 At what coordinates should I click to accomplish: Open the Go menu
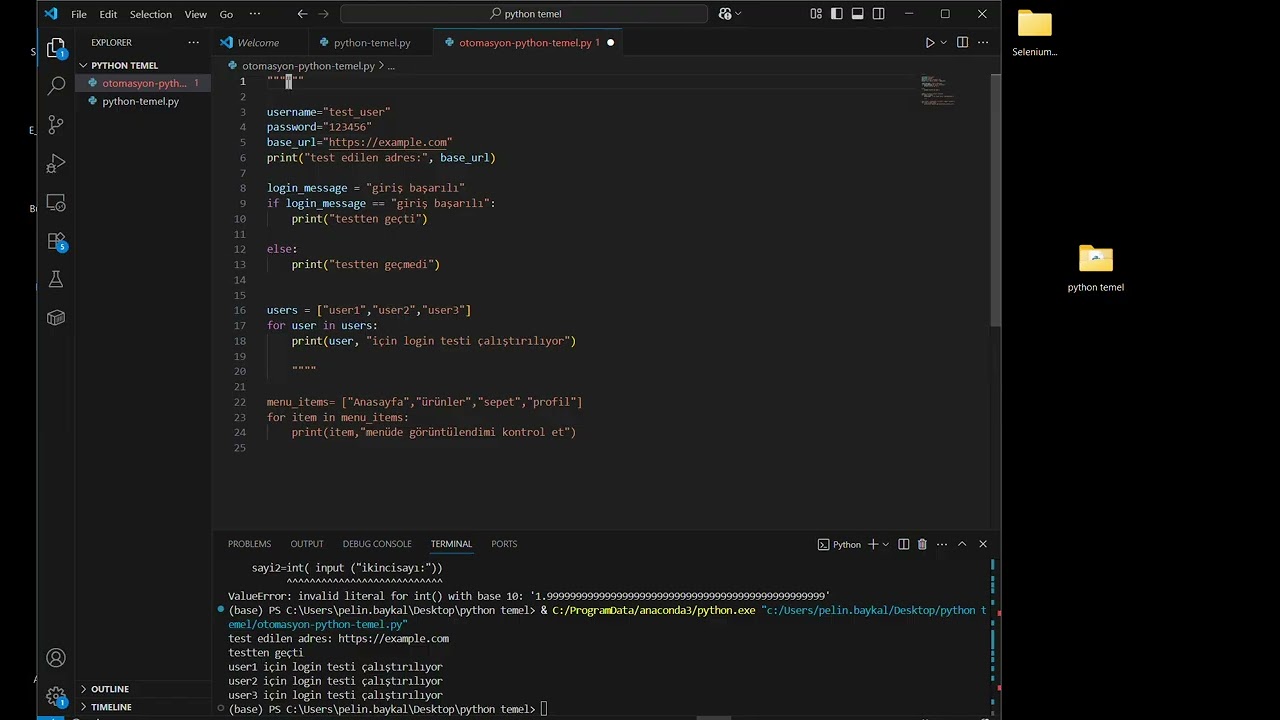tap(226, 14)
